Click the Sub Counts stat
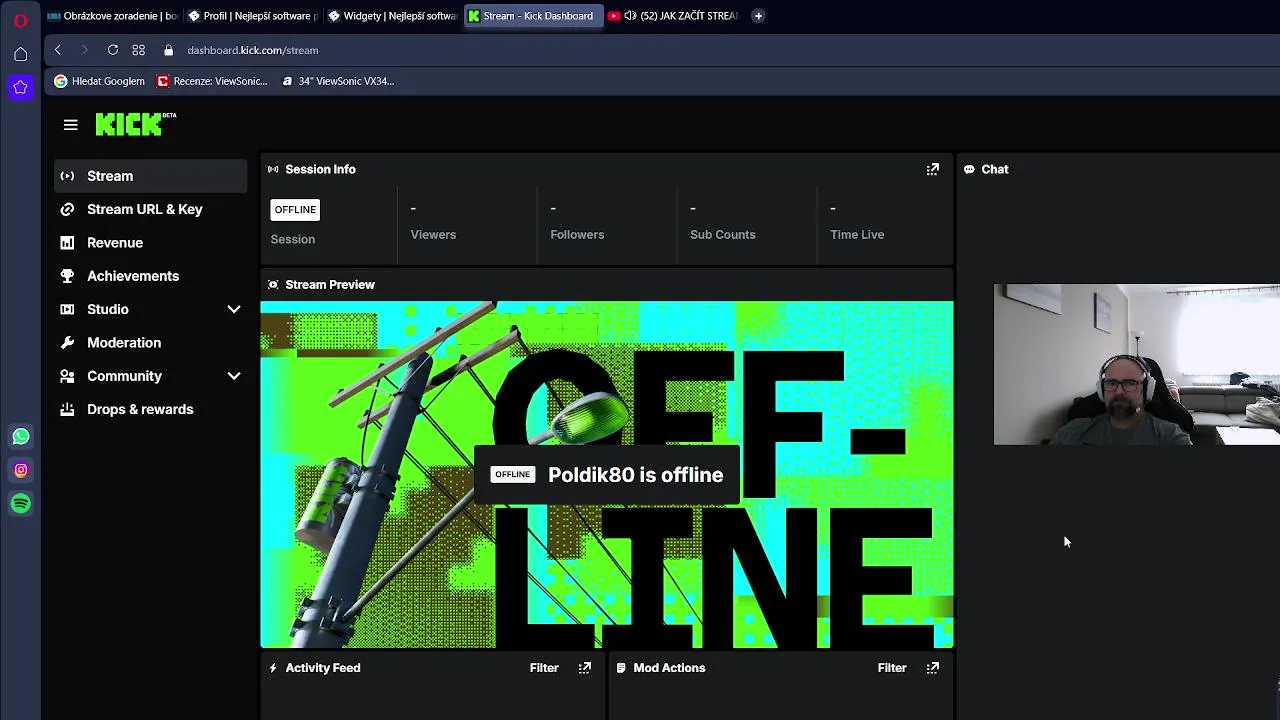Viewport: 1280px width, 720px height. (x=722, y=222)
